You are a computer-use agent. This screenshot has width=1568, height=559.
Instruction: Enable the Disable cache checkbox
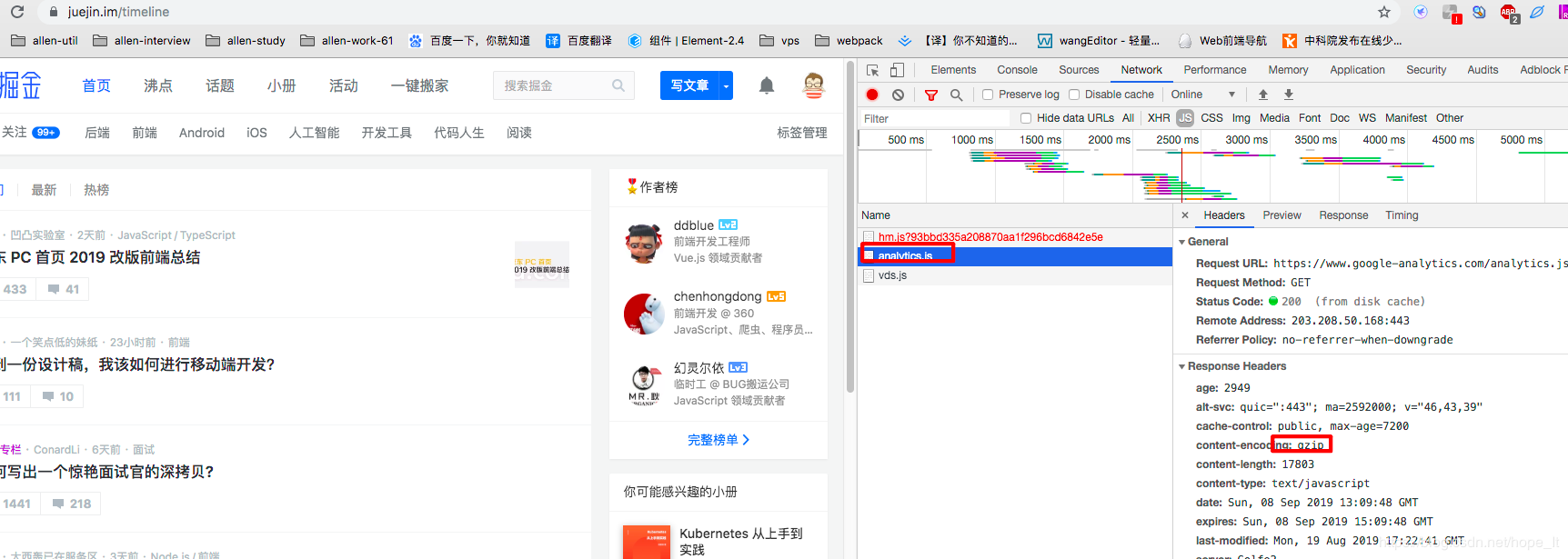1074,95
